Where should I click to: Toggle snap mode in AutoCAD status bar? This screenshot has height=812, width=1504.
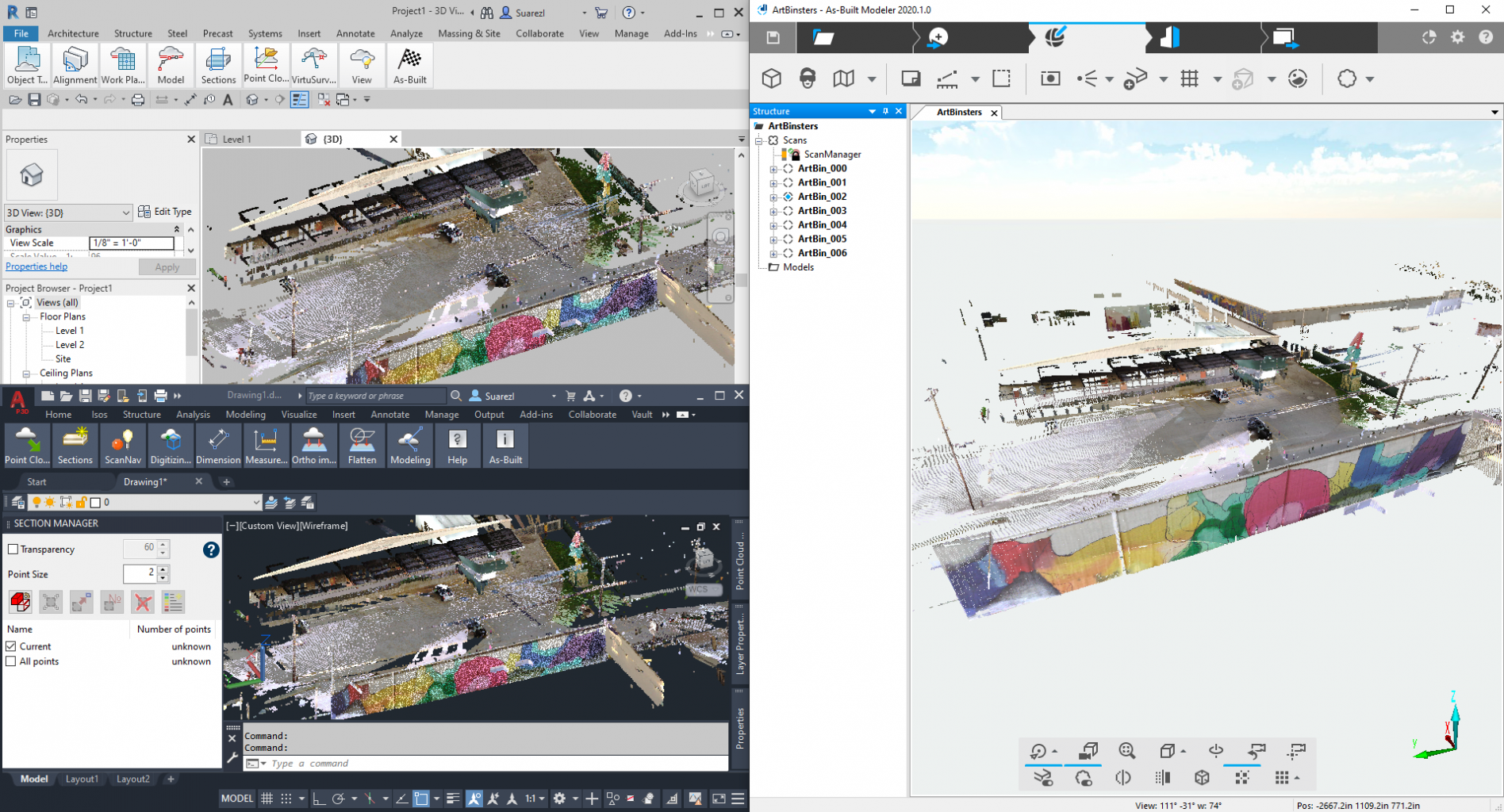point(286,799)
